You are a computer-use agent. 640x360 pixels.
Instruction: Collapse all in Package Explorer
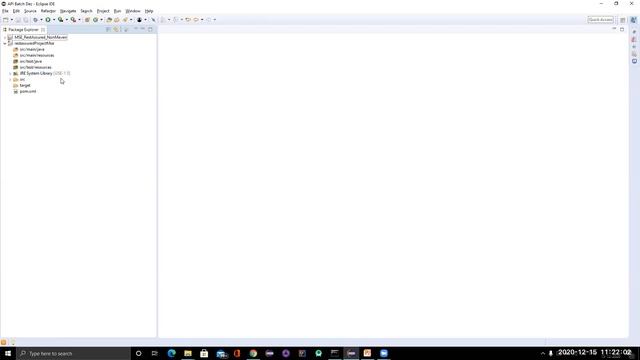108,29
